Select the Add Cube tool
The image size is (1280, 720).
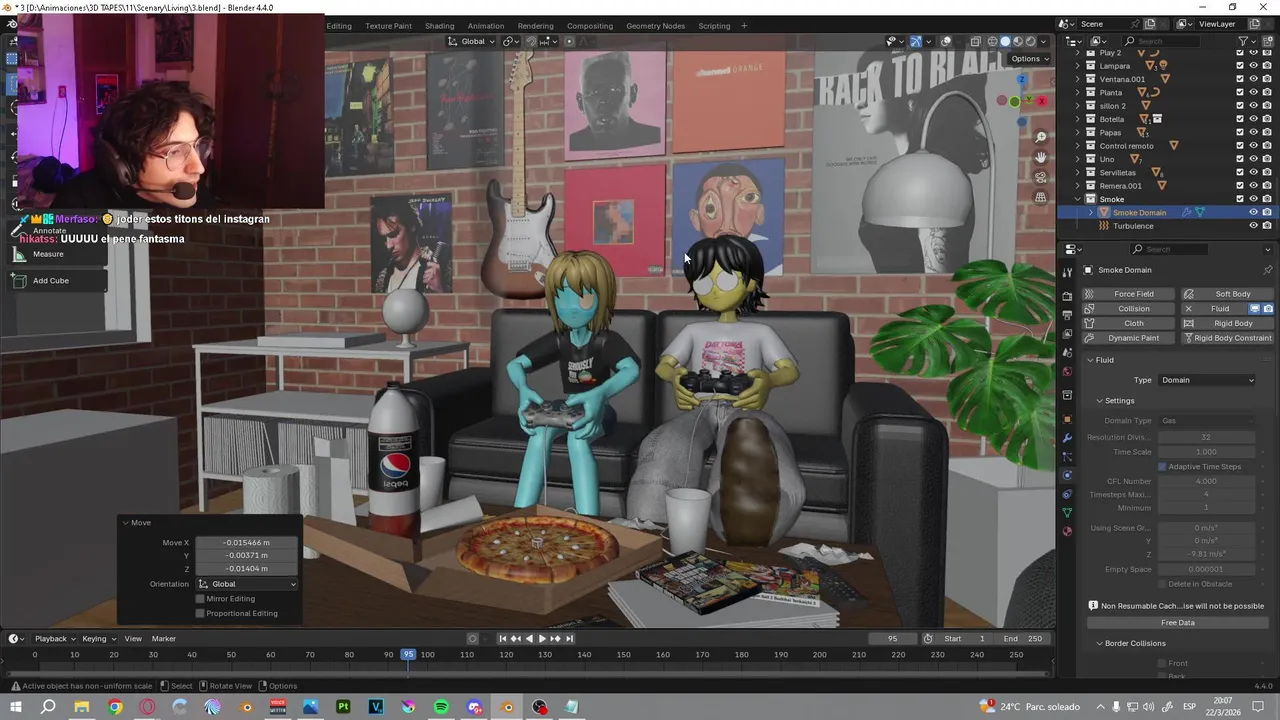pos(50,281)
